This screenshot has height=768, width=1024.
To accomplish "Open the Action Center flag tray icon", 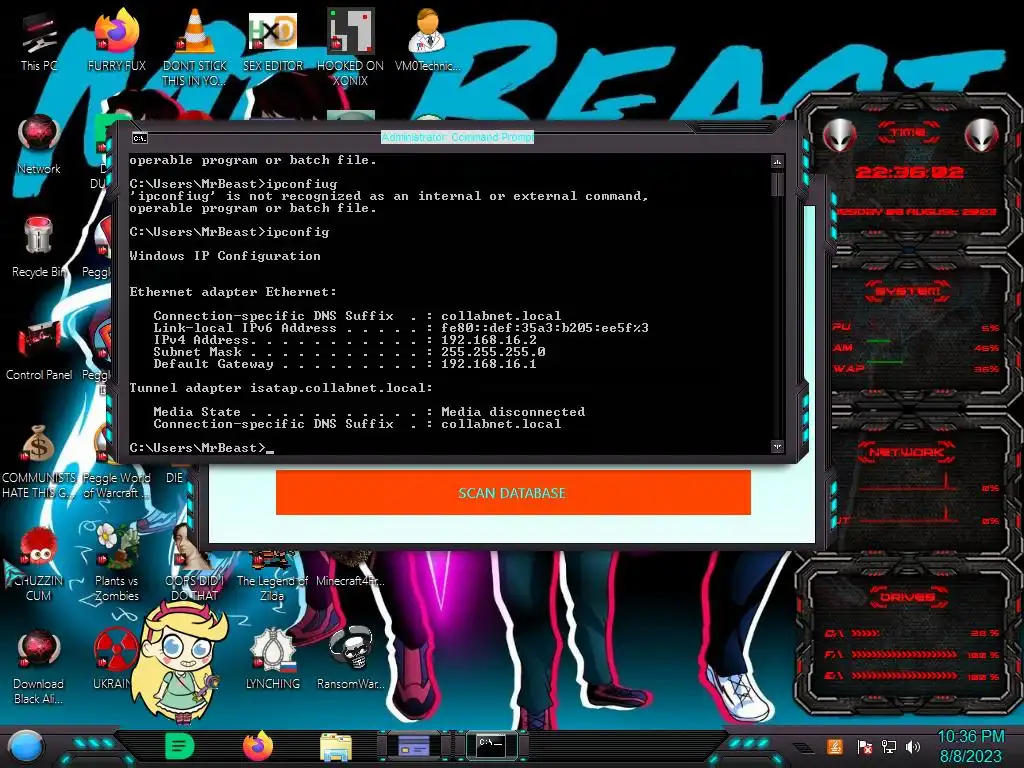I will pyautogui.click(x=865, y=747).
